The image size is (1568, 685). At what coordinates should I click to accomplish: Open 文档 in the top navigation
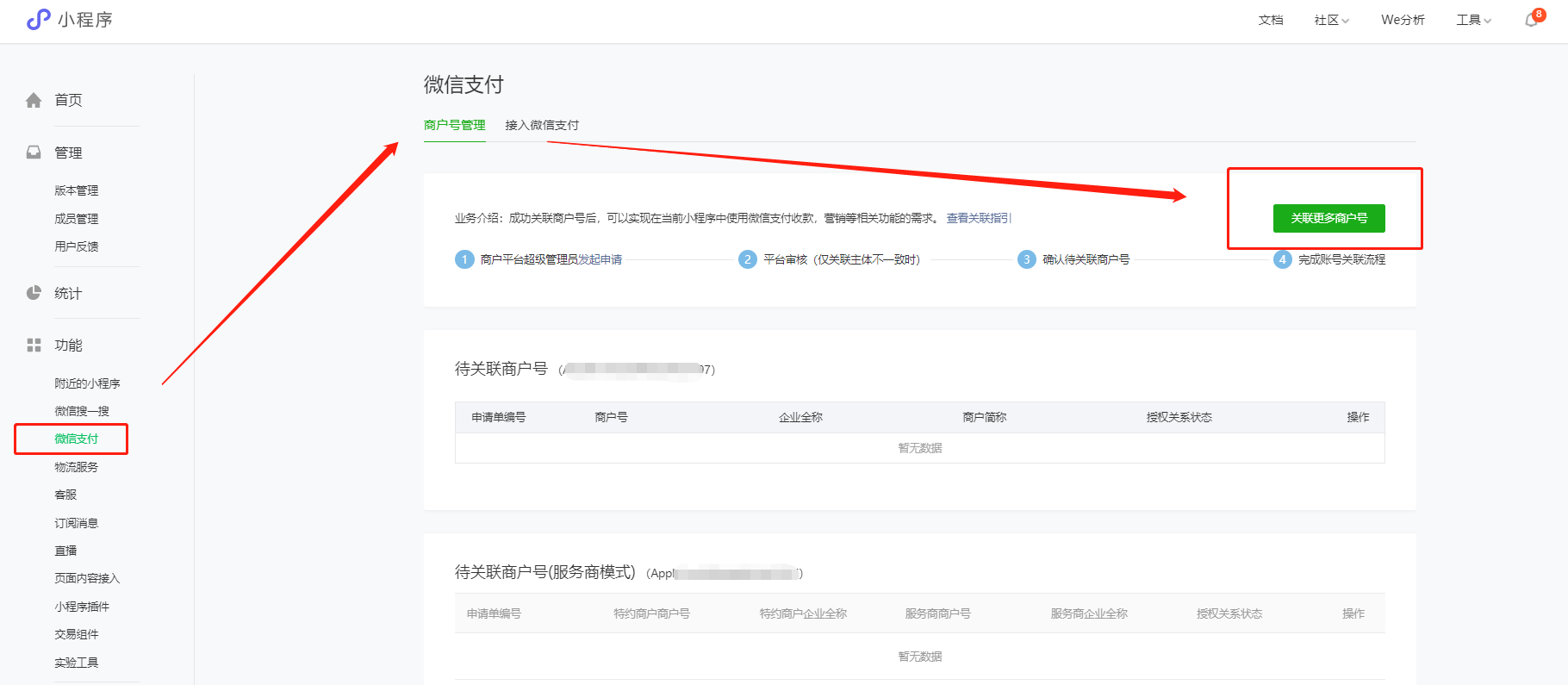[1271, 20]
